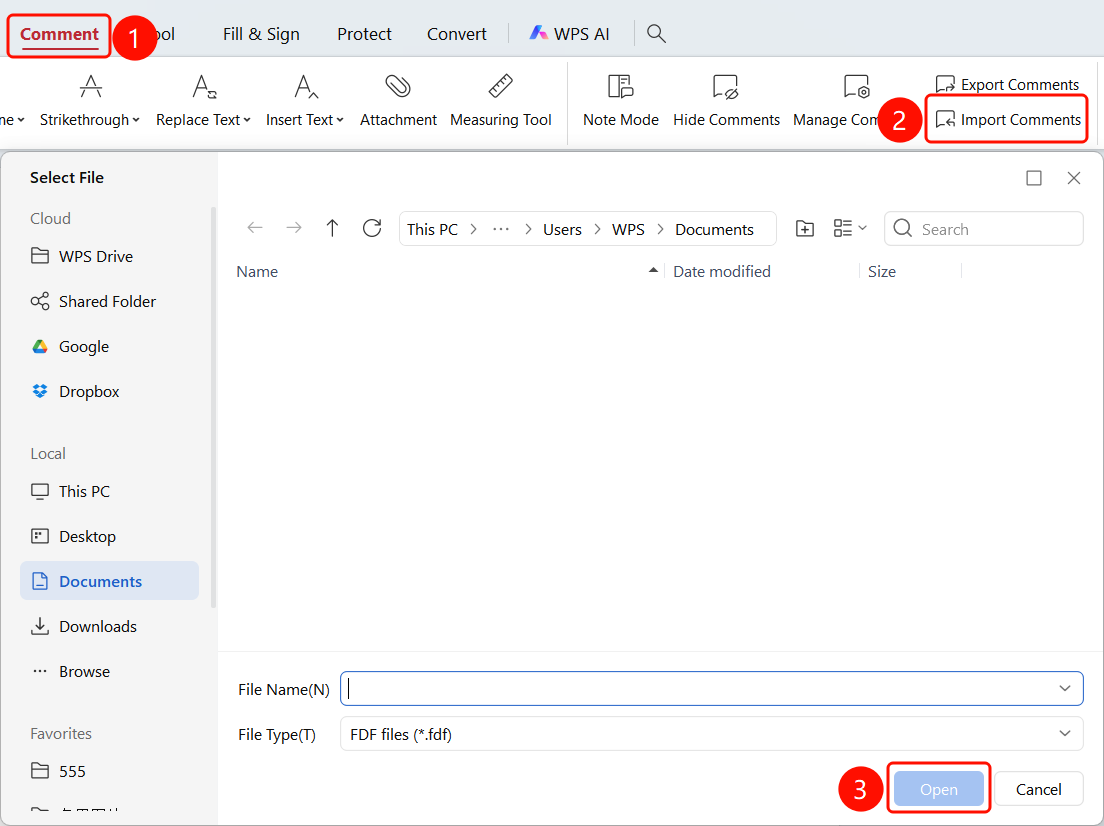1104x826 pixels.
Task: Change the file list view mode
Action: click(x=850, y=228)
